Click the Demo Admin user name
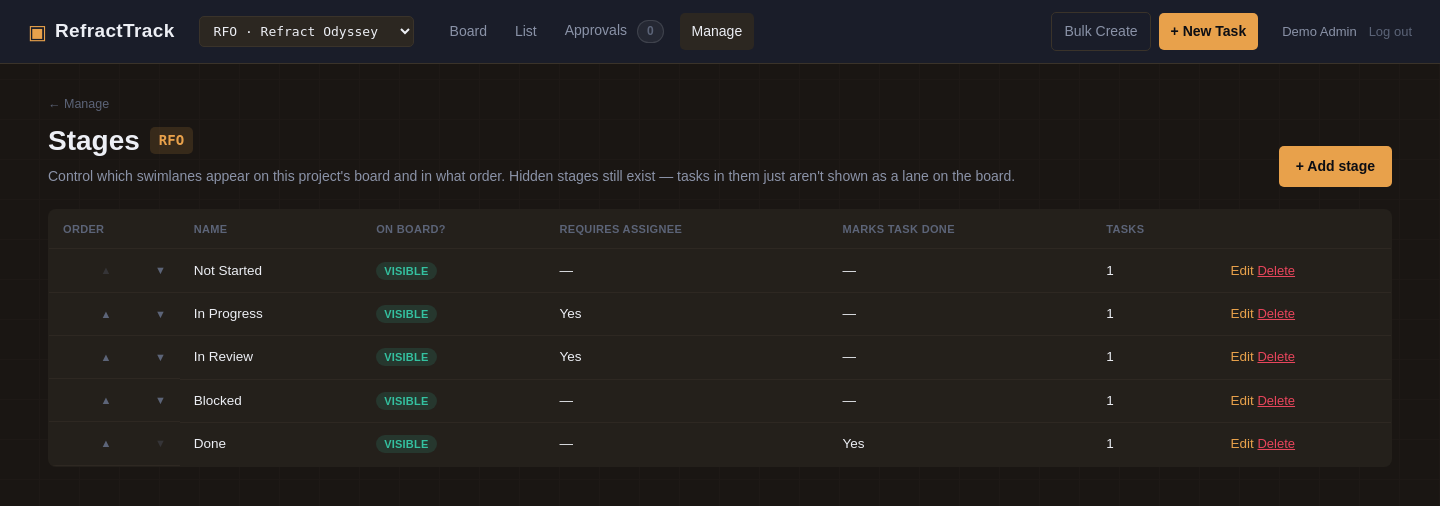The height and width of the screenshot is (506, 1440). point(1319,31)
